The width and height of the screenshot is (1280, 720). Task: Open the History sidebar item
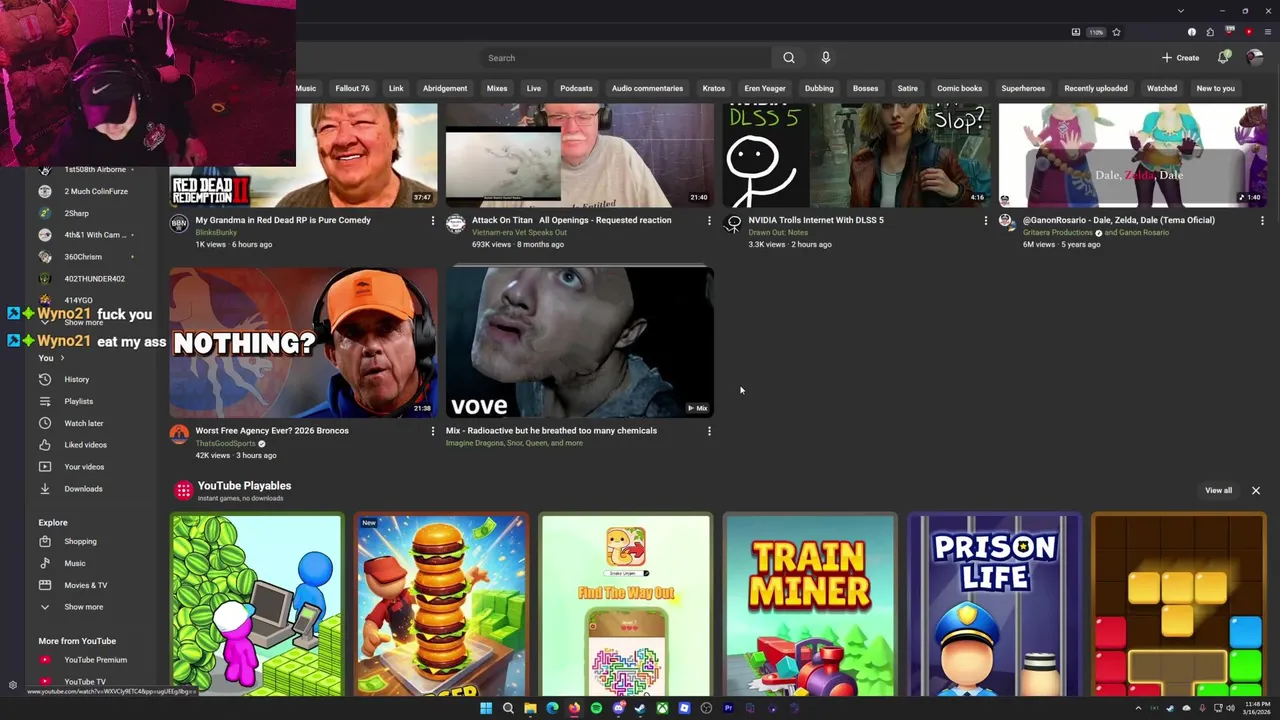coord(77,379)
